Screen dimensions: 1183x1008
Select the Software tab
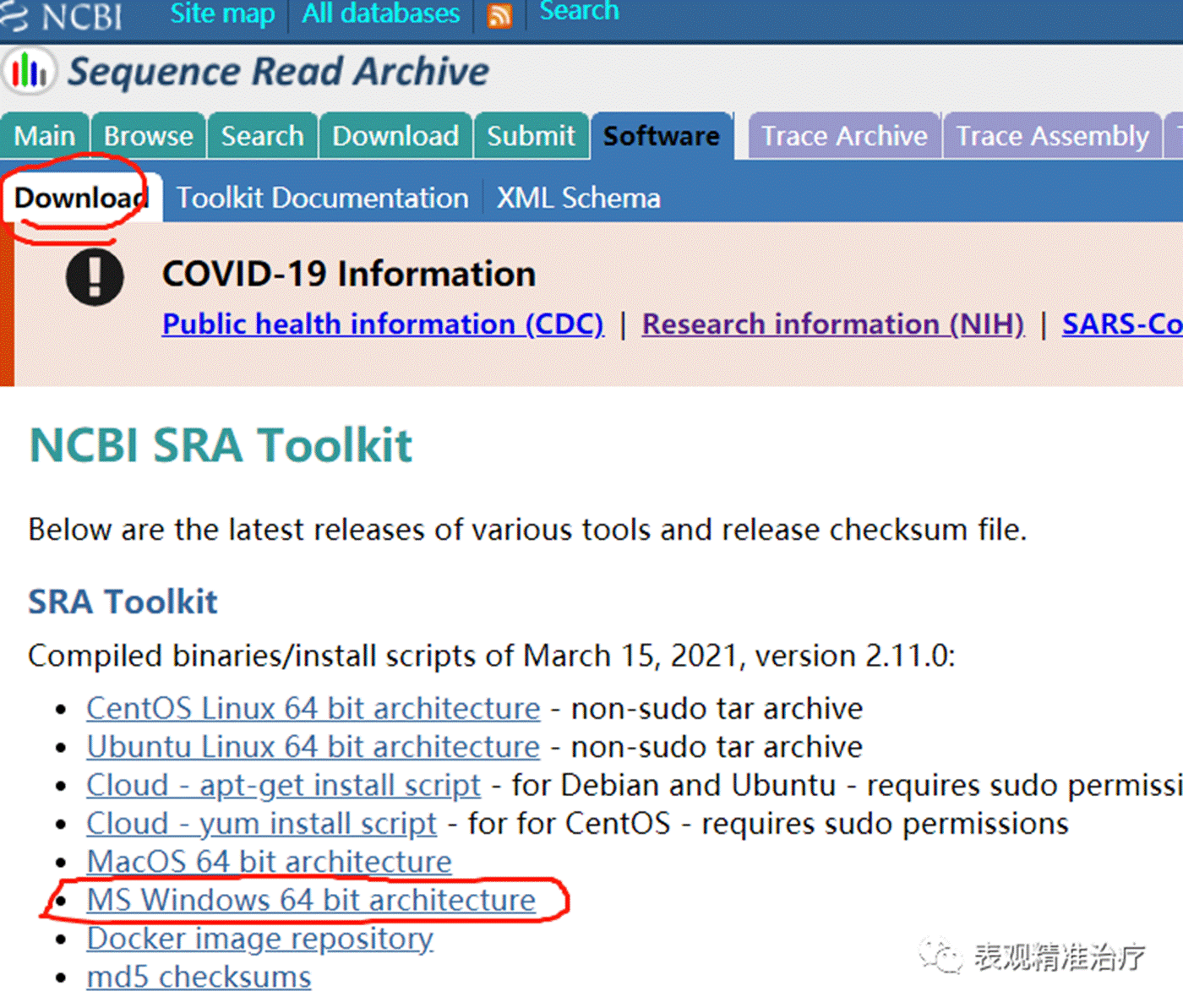point(662,135)
